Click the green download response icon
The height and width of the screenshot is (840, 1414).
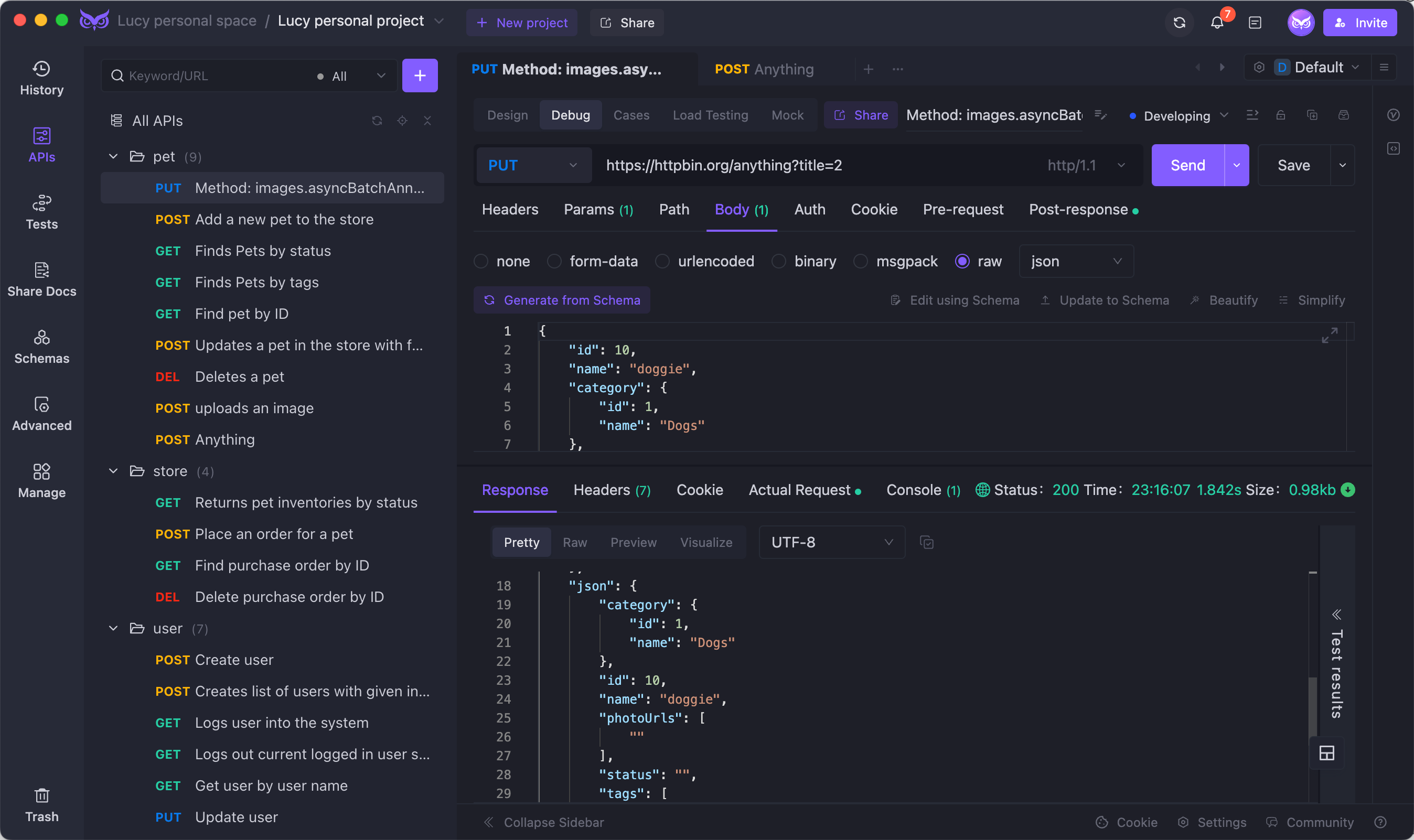click(x=1348, y=490)
